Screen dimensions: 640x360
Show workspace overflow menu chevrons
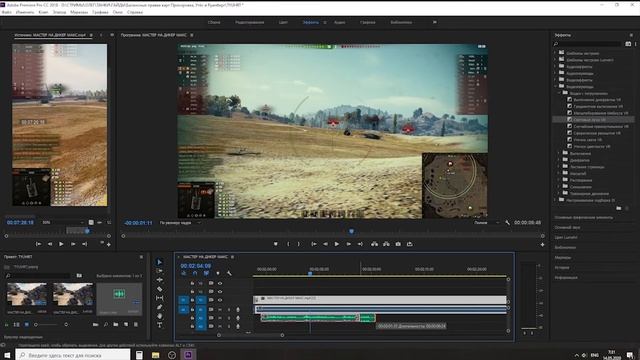435,22
